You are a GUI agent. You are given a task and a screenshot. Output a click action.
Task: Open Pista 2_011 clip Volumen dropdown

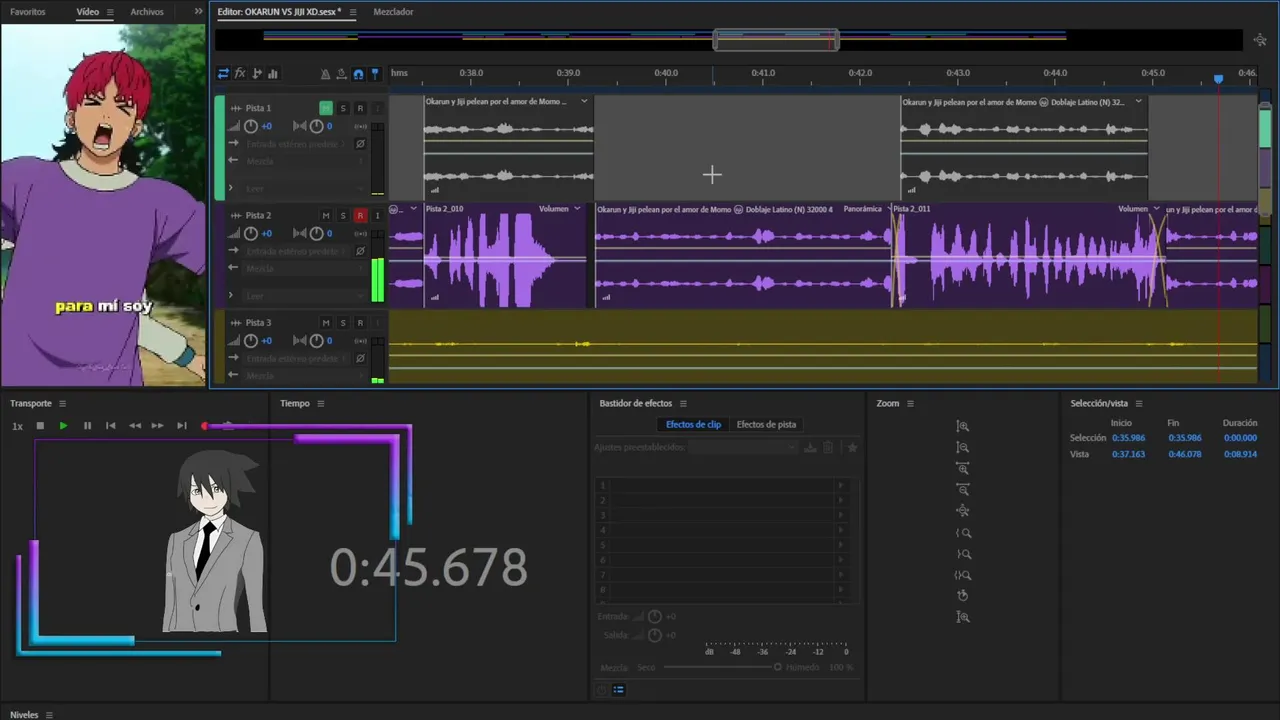pos(1156,209)
